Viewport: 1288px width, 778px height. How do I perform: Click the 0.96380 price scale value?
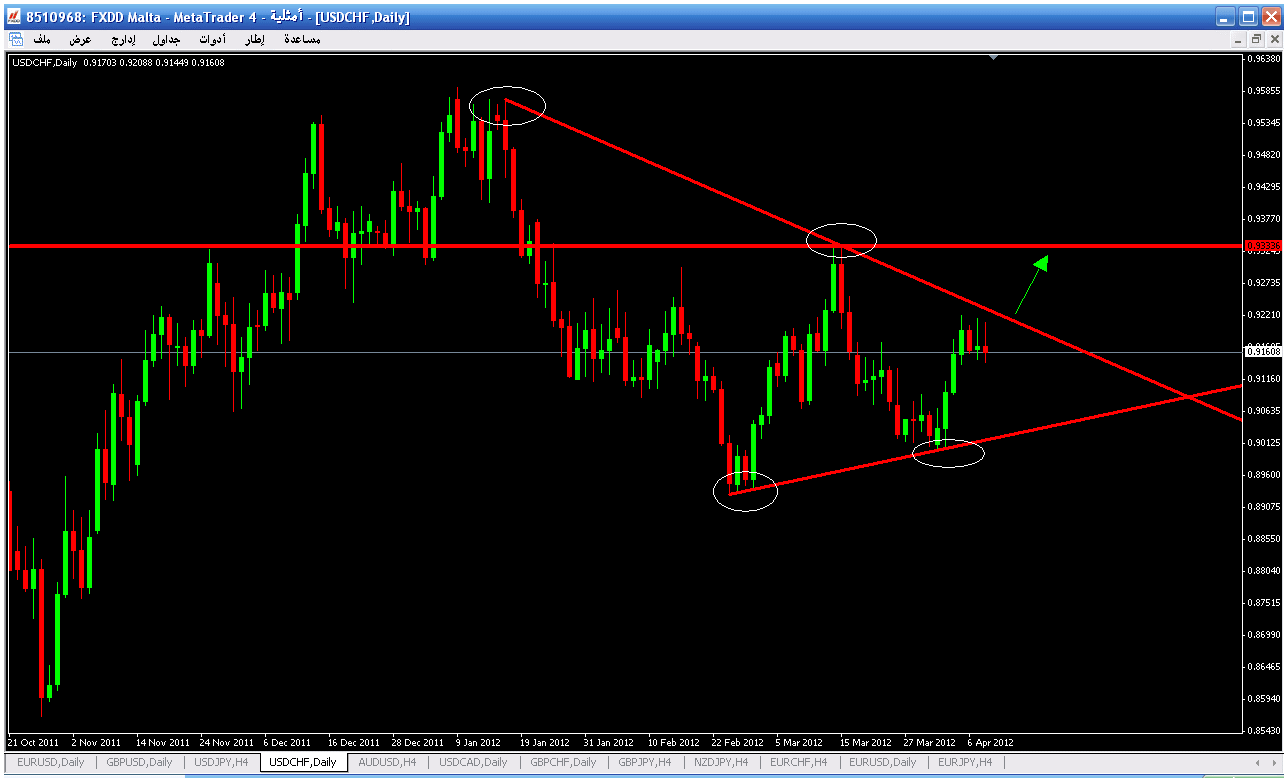click(1263, 58)
